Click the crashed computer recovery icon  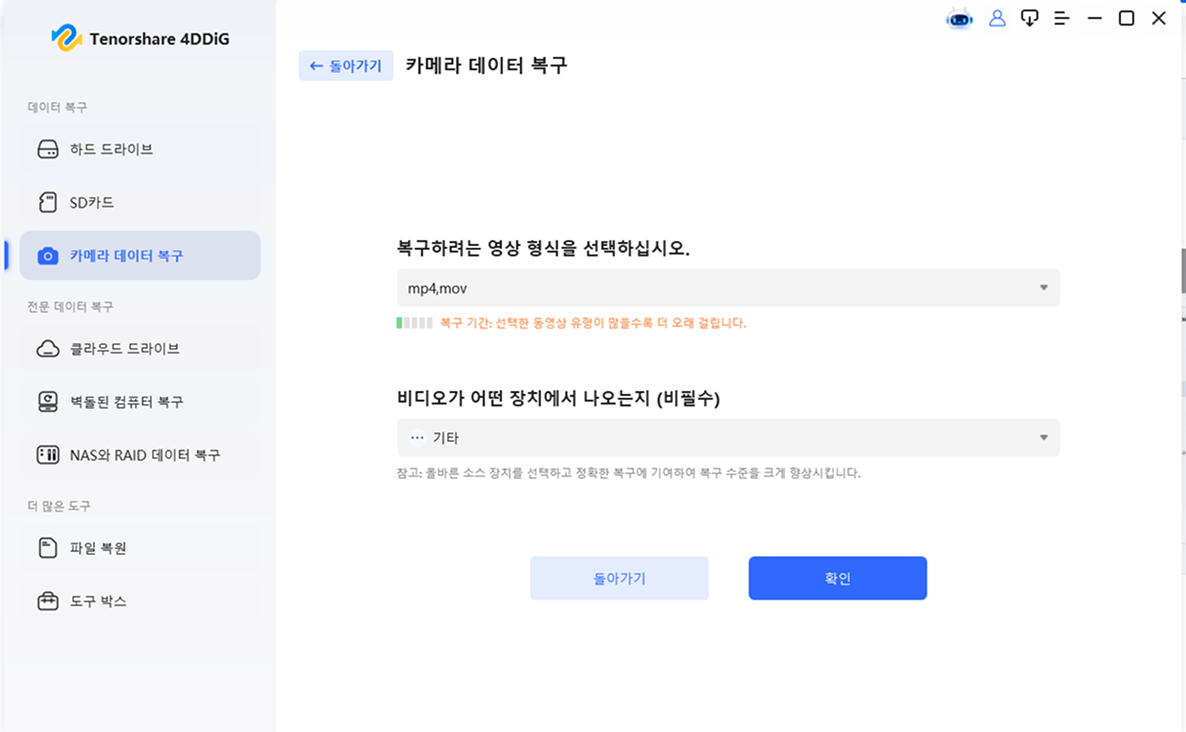tap(48, 402)
